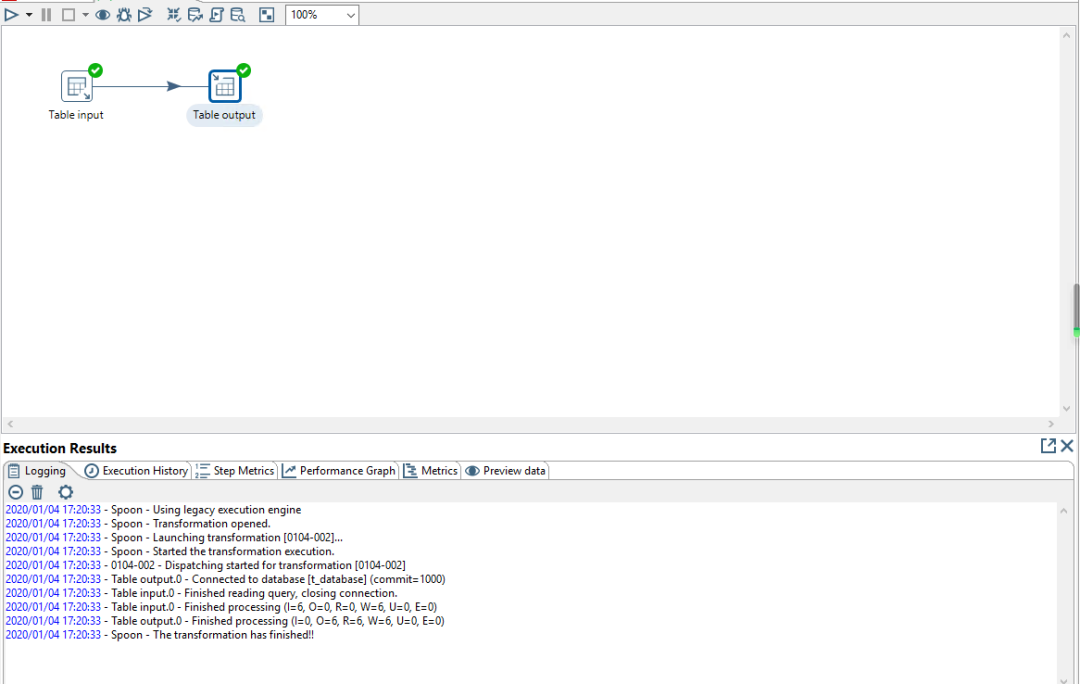This screenshot has width=1080, height=684.
Task: Open the 100% zoom level dropdown
Action: (322, 14)
